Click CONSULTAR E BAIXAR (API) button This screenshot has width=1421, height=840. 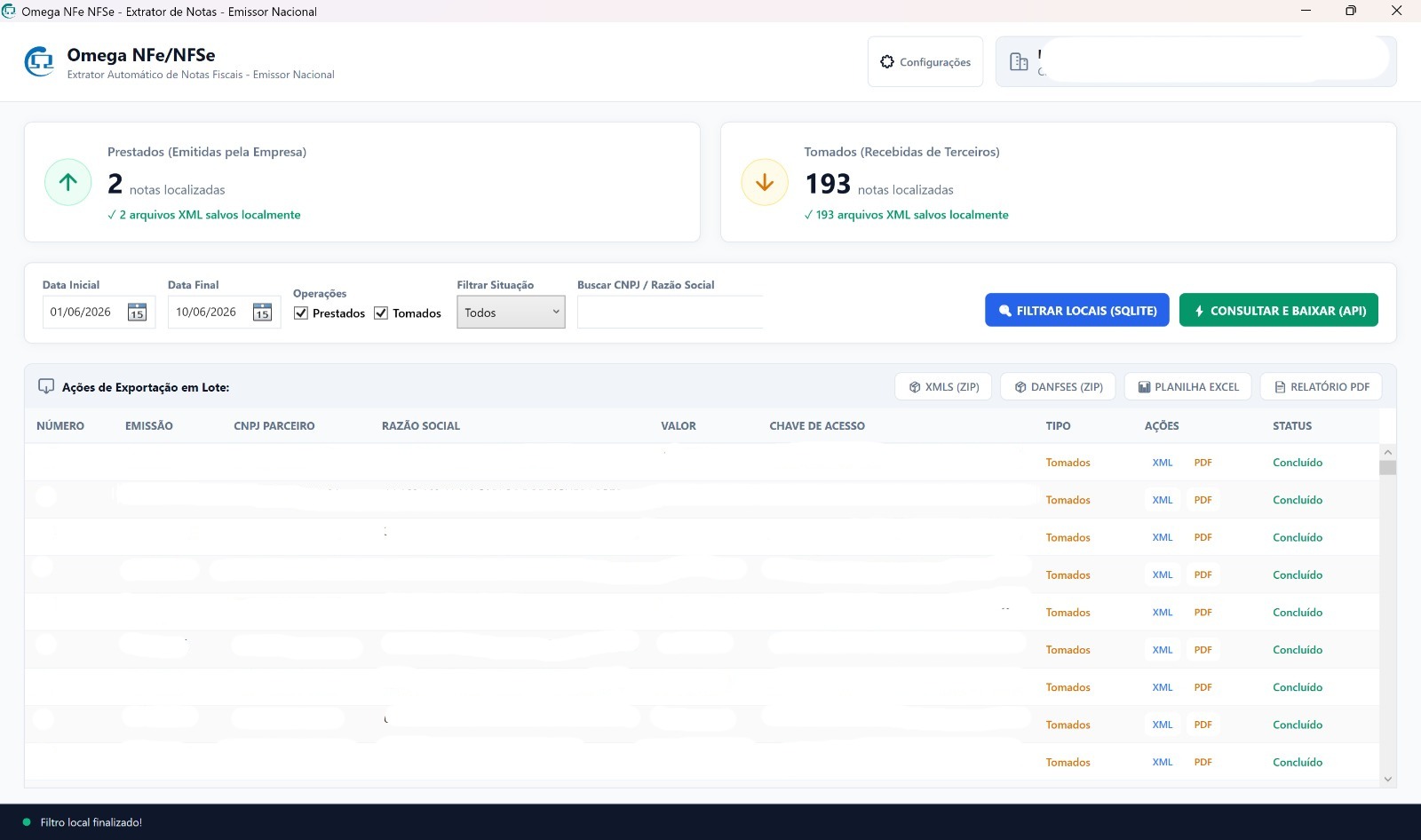1279,310
